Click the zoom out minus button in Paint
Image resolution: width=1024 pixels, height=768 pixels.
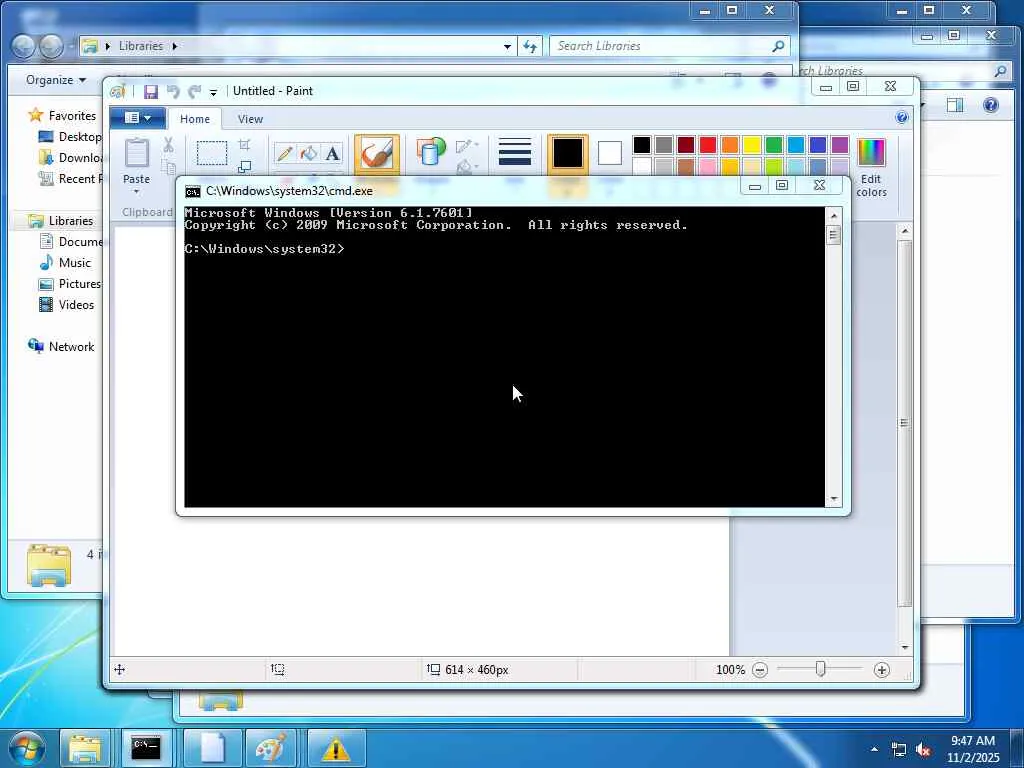click(x=760, y=670)
